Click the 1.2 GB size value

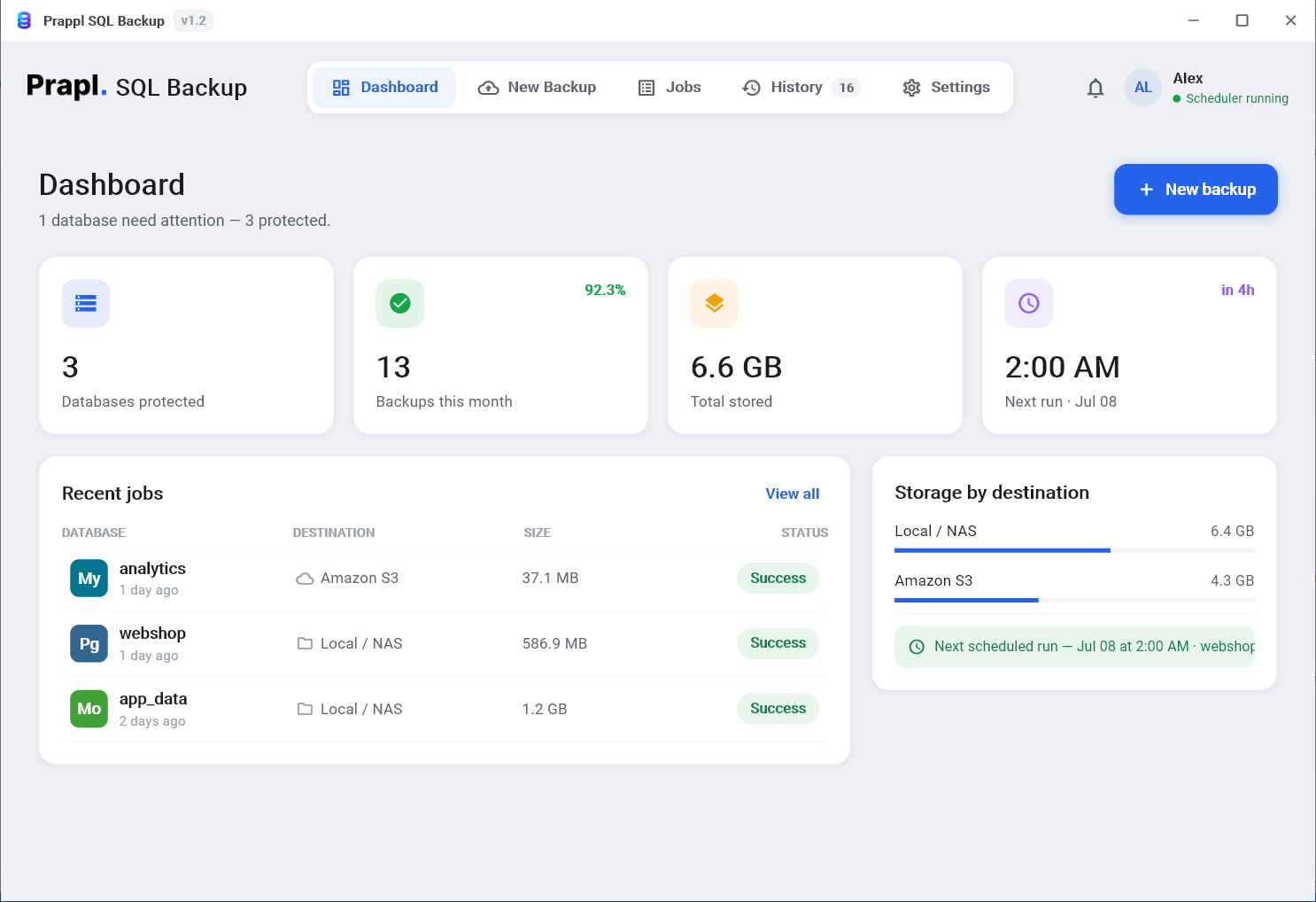coord(545,710)
